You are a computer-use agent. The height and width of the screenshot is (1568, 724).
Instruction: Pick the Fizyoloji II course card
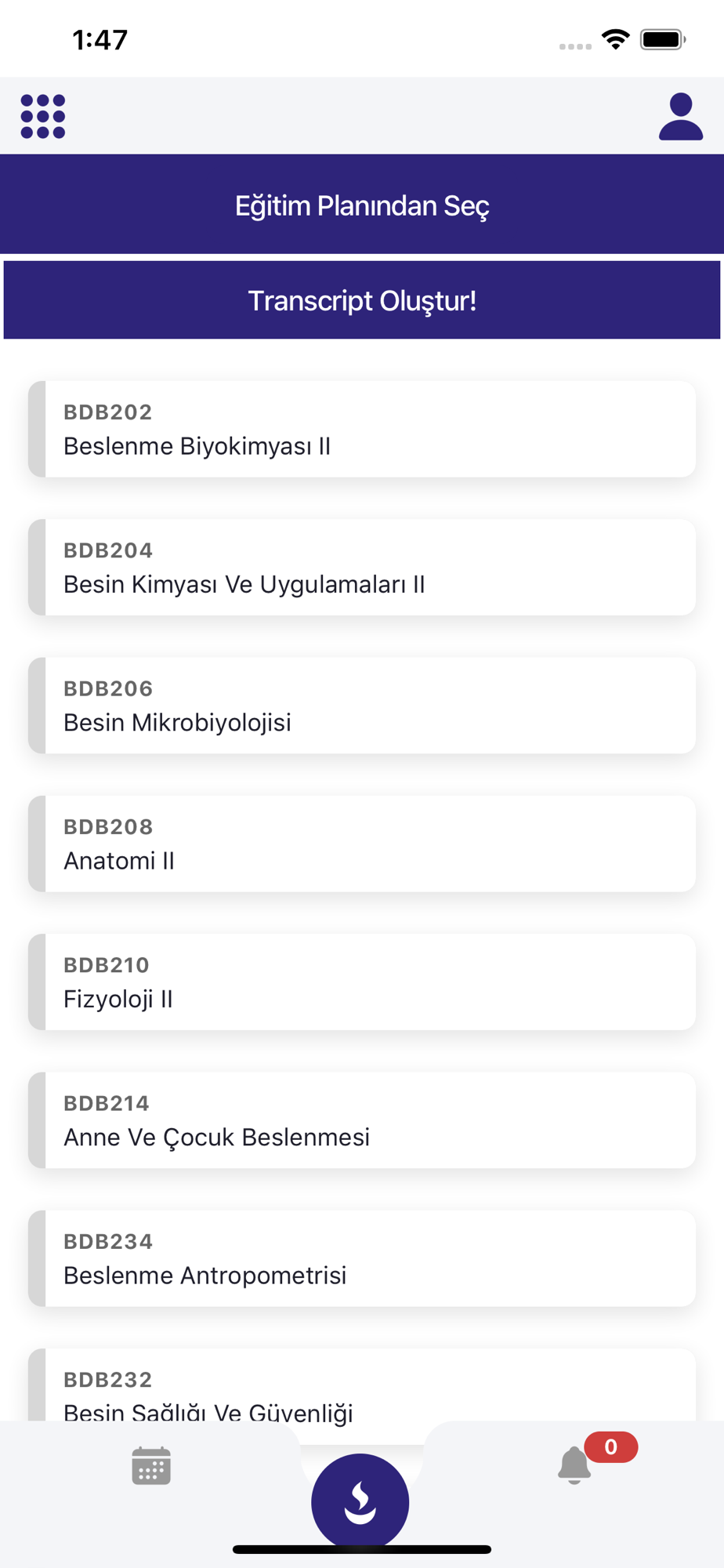(362, 982)
